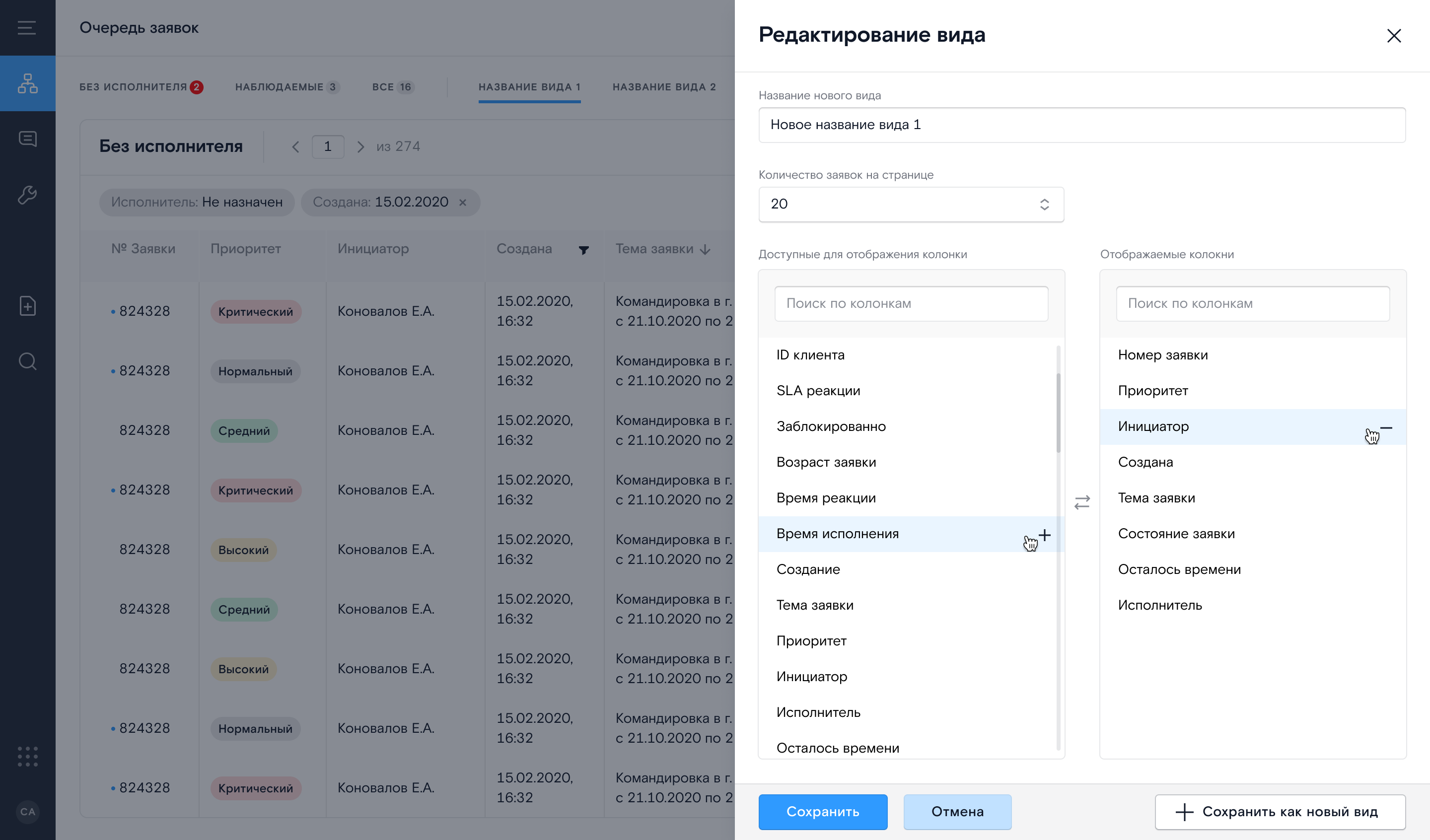Remove the Создана 15.02.2020 filter chip

tap(462, 203)
